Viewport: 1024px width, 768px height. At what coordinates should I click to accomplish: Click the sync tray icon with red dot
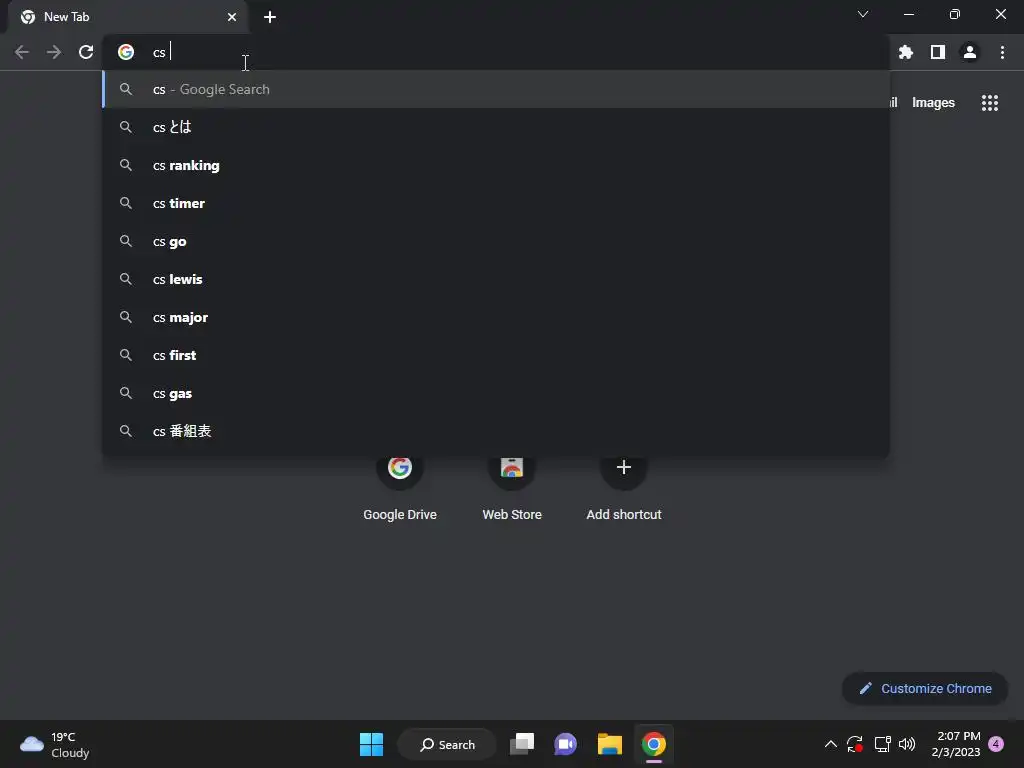(855, 744)
